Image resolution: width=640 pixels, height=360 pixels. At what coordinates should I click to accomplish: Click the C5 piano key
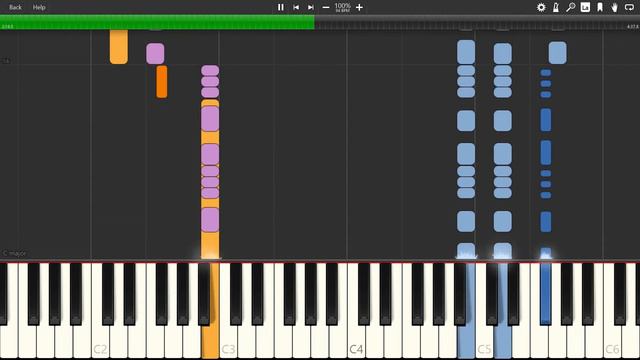[484, 343]
